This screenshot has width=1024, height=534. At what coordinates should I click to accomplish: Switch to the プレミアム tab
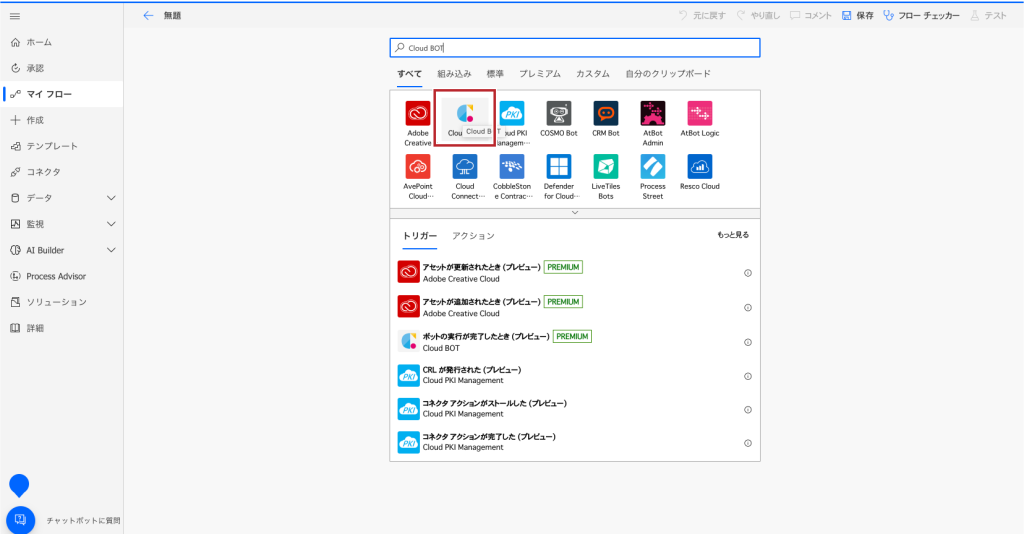pos(539,74)
